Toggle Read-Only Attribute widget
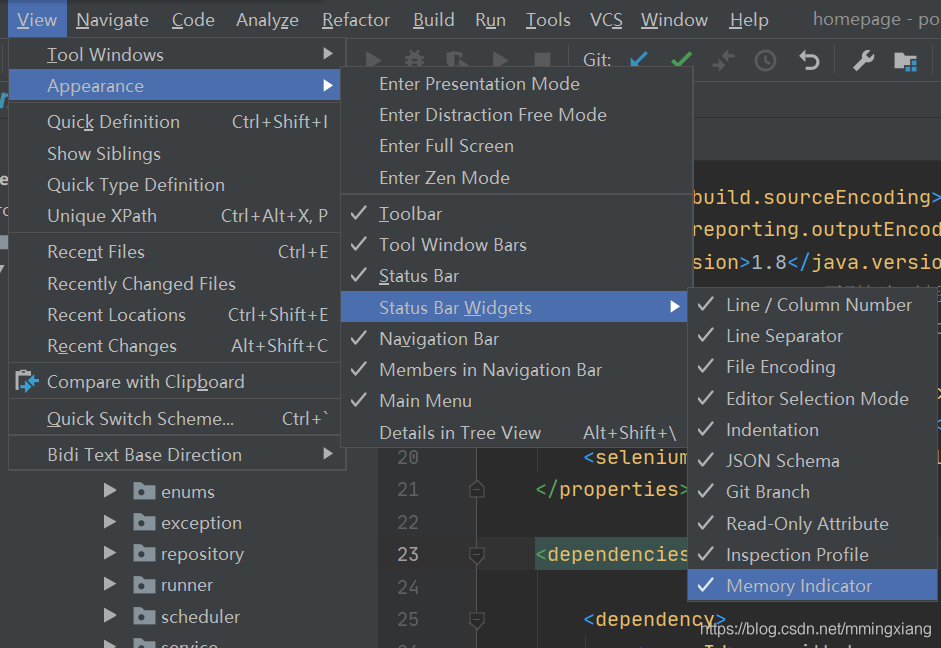941x648 pixels. (x=813, y=523)
